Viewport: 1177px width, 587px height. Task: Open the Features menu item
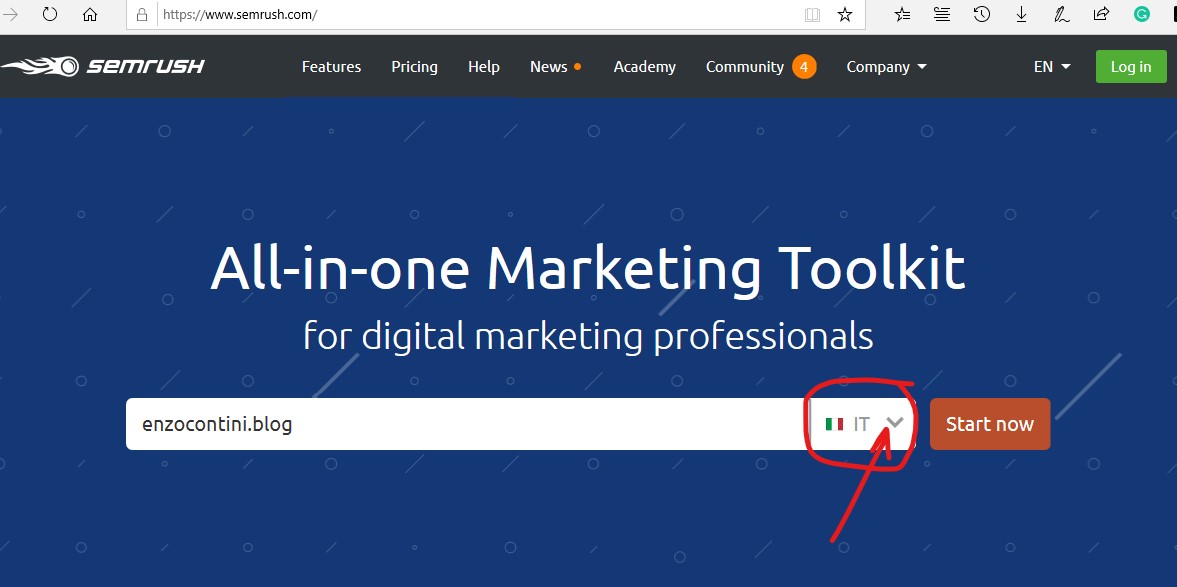[331, 67]
